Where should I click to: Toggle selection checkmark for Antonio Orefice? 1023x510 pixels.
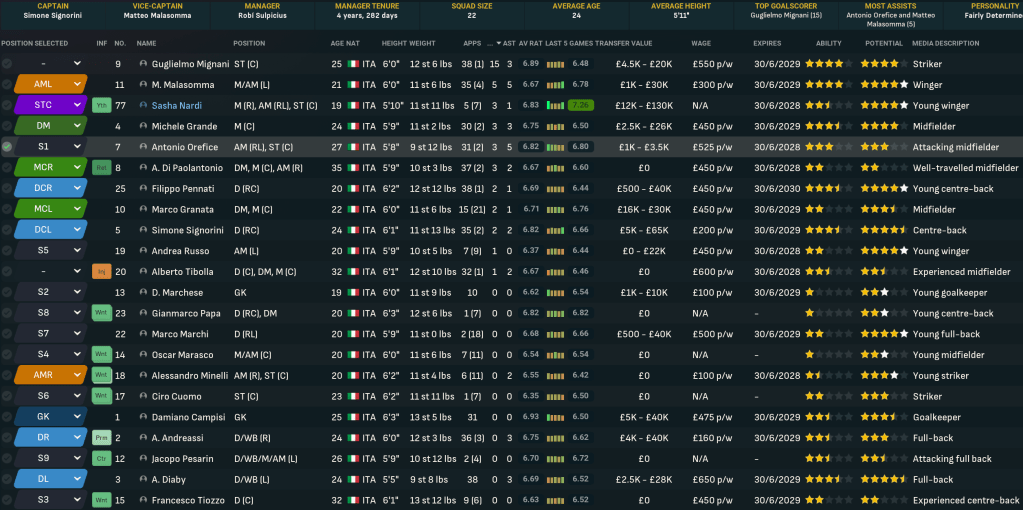[x=7, y=147]
